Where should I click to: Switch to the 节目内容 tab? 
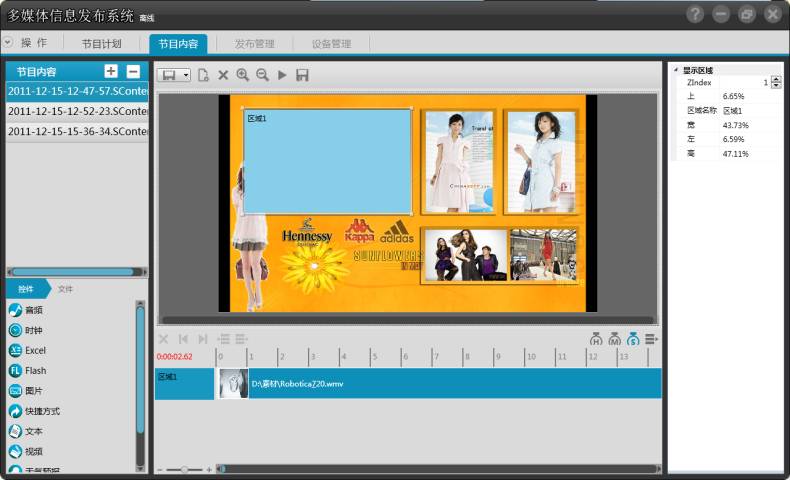pos(178,44)
